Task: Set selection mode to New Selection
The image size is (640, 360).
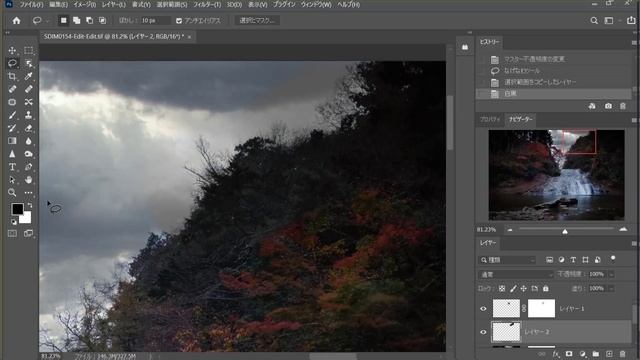Action: click(64, 20)
